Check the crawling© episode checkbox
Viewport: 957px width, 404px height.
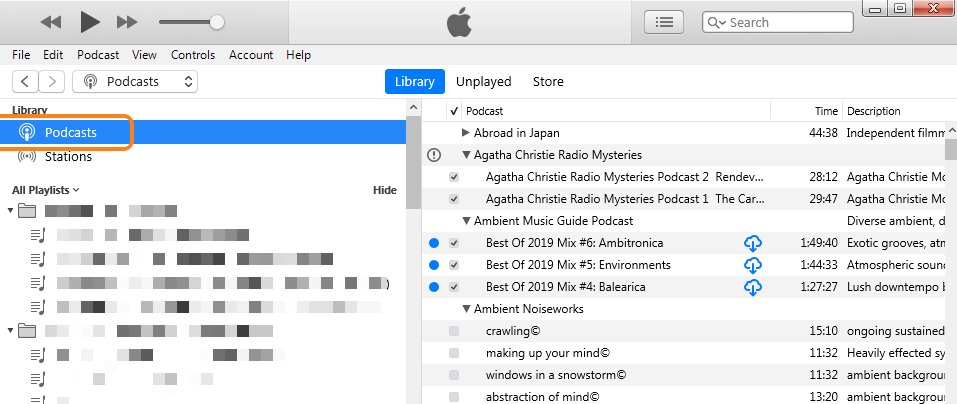tap(453, 331)
